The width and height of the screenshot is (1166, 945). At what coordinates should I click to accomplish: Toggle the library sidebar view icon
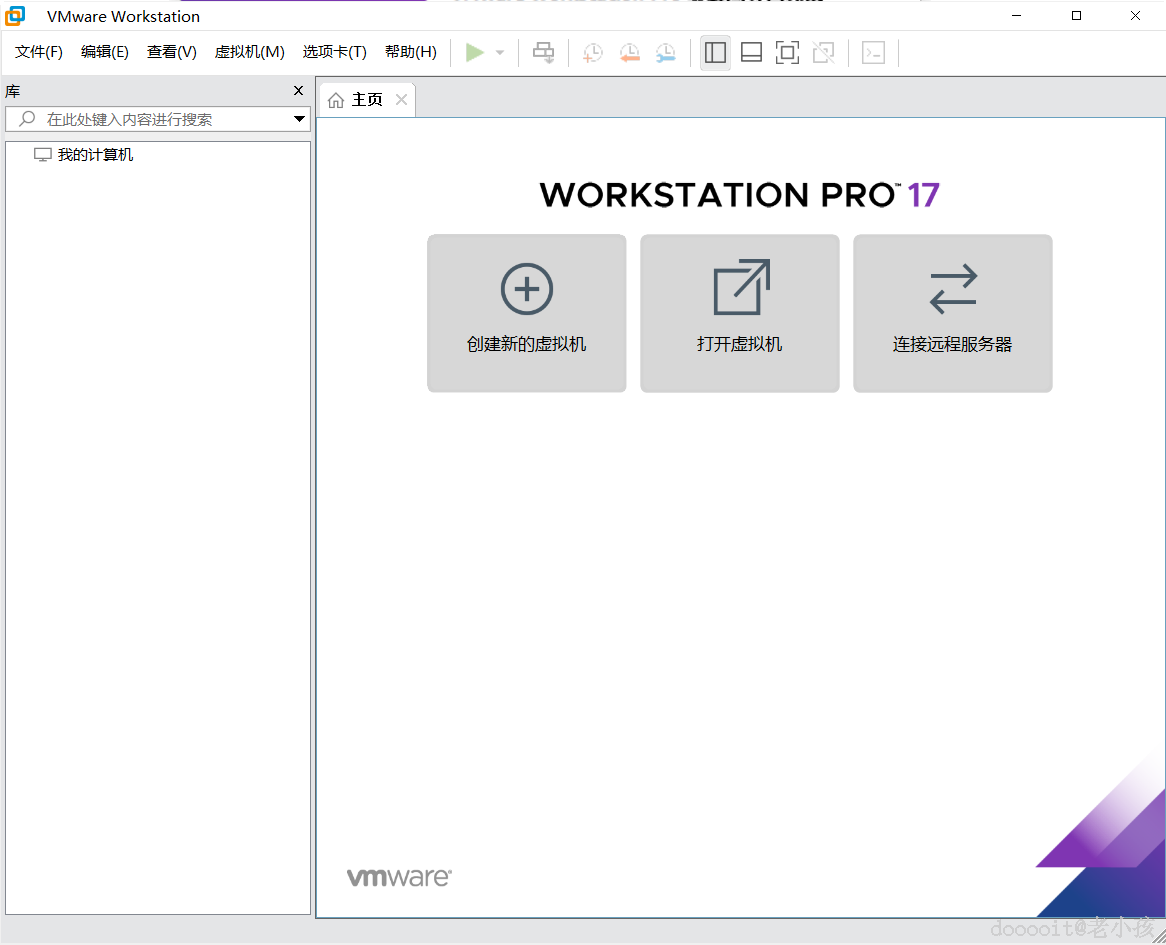pos(715,53)
